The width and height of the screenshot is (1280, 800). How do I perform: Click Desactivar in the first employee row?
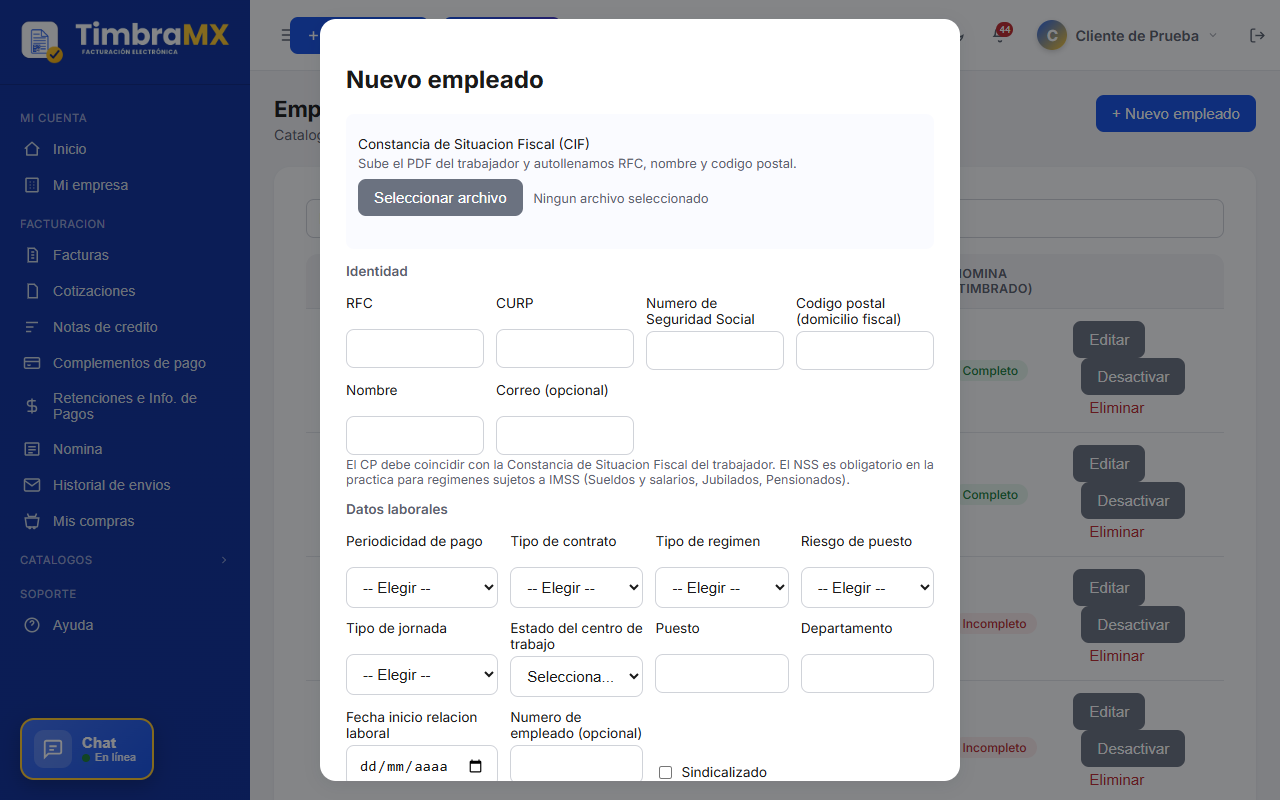(x=1133, y=377)
